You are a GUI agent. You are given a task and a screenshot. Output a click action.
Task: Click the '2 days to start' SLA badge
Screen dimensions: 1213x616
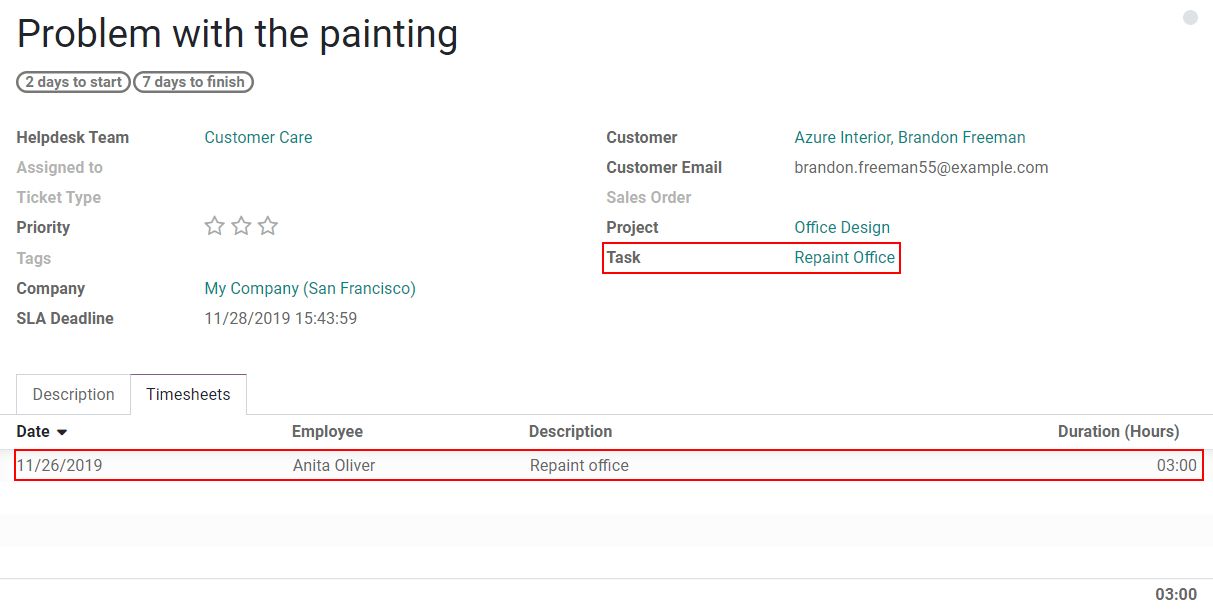pos(74,82)
